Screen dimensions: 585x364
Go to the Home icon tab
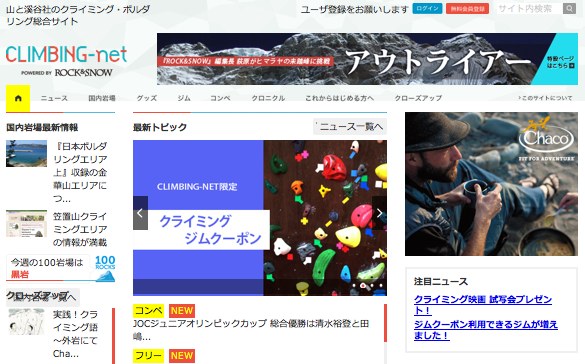[x=18, y=98]
